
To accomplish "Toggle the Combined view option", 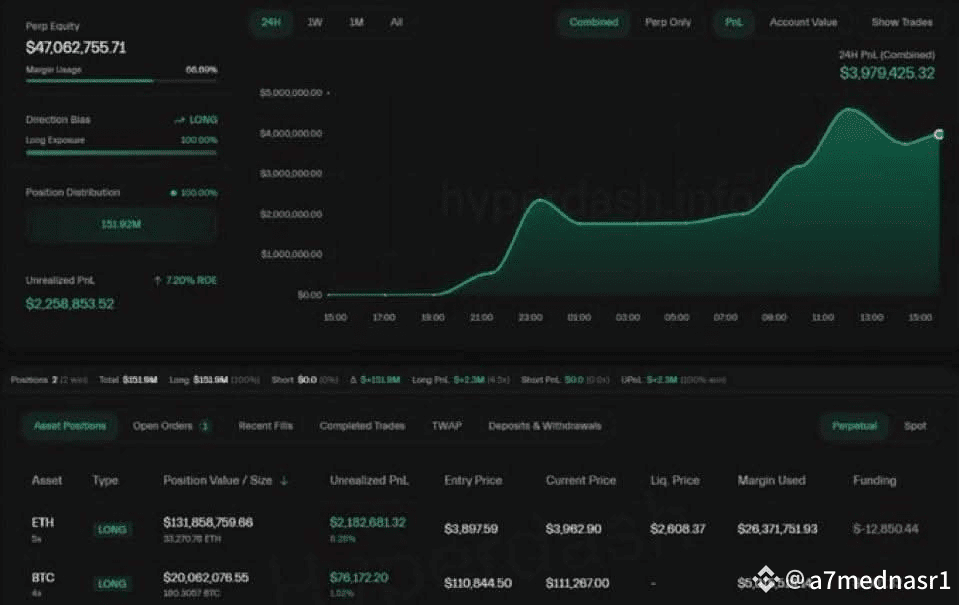I will [x=593, y=22].
